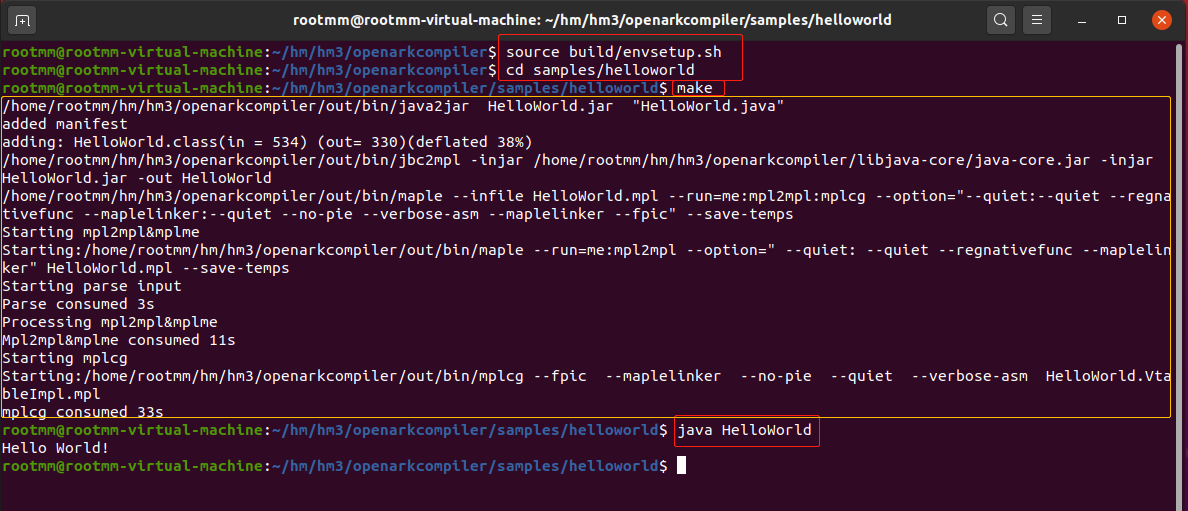Open a new terminal tab
This screenshot has width=1188, height=511.
(23, 20)
